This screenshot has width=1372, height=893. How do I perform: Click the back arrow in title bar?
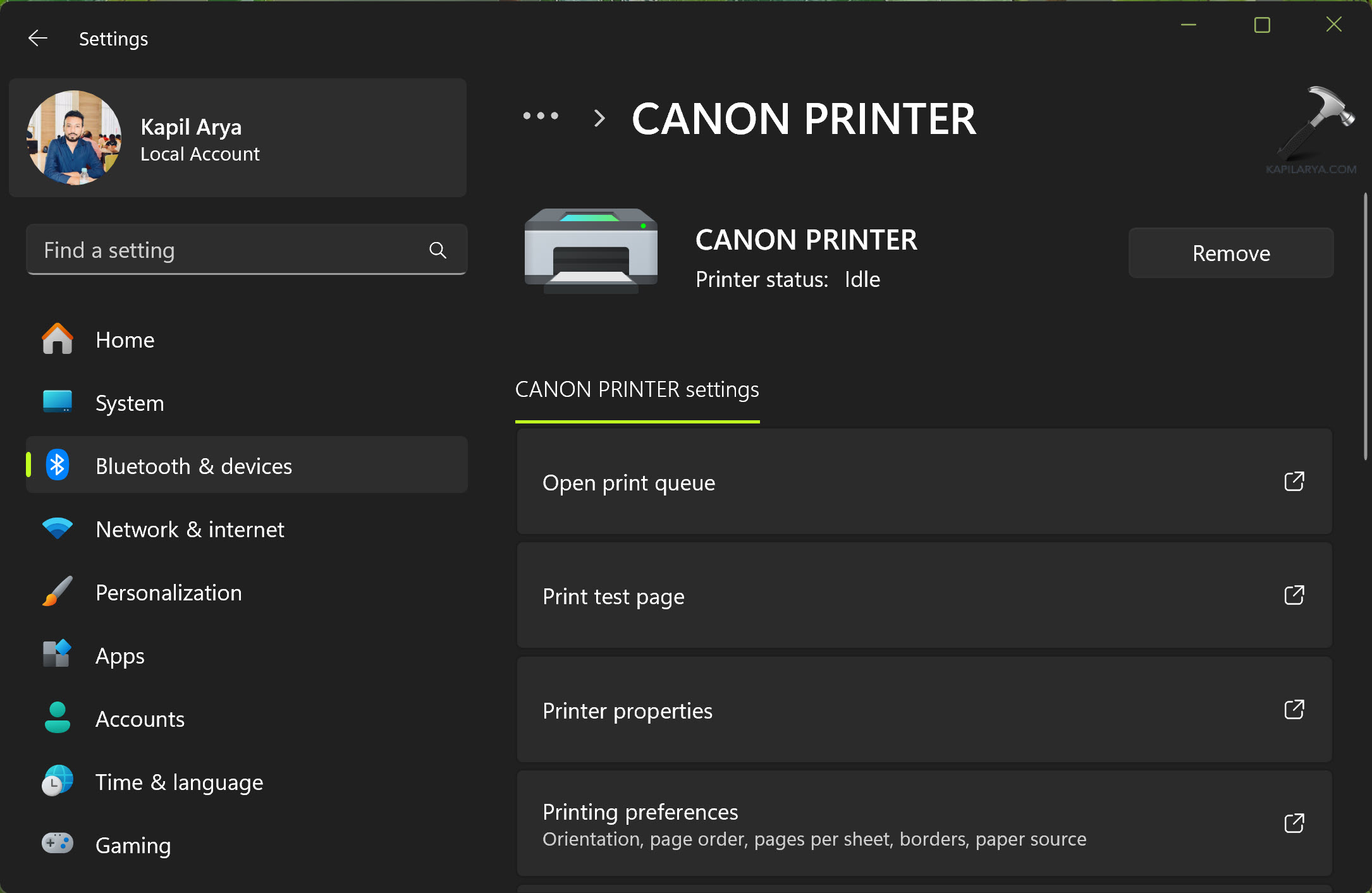click(38, 38)
